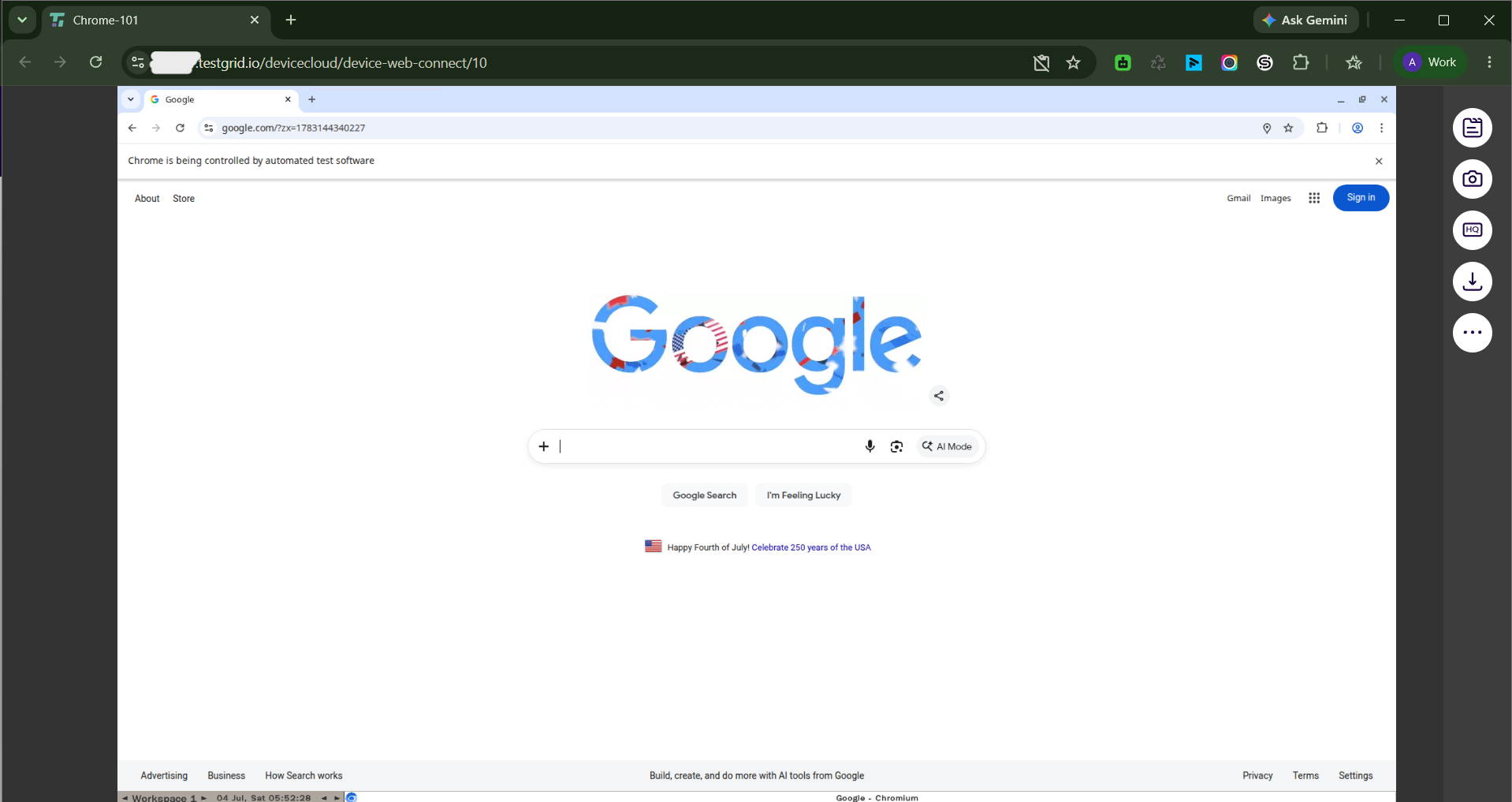
Task: Switch to next workspace after Workspace 1
Action: 203,798
